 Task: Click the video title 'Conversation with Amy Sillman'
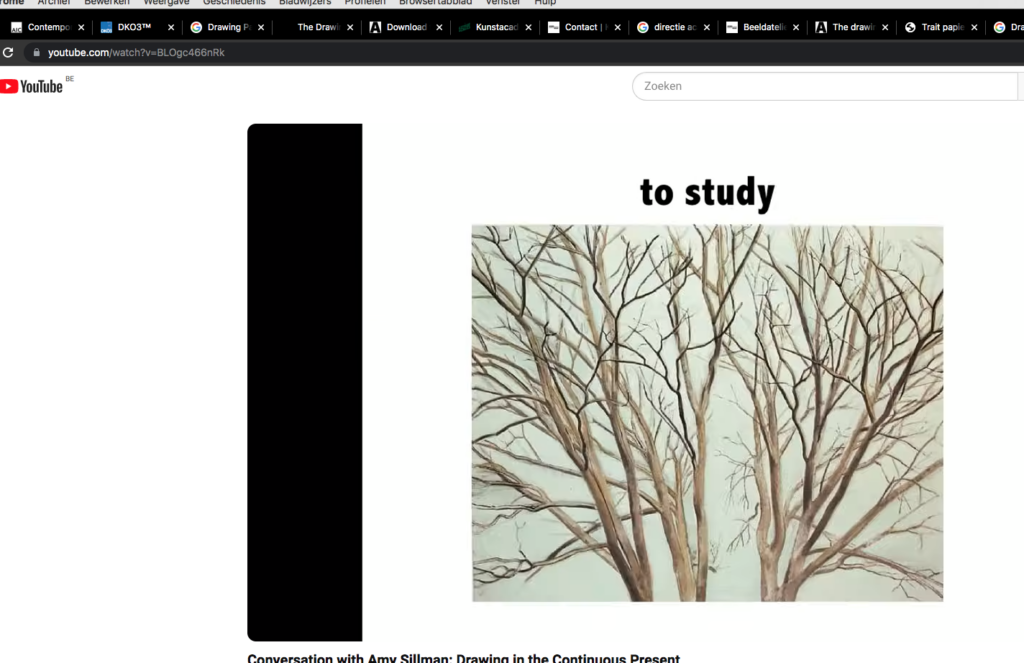coord(464,658)
